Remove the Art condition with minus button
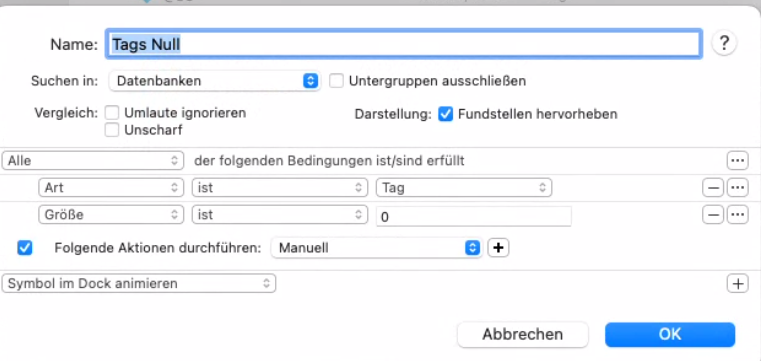The height and width of the screenshot is (361, 761). pos(713,187)
